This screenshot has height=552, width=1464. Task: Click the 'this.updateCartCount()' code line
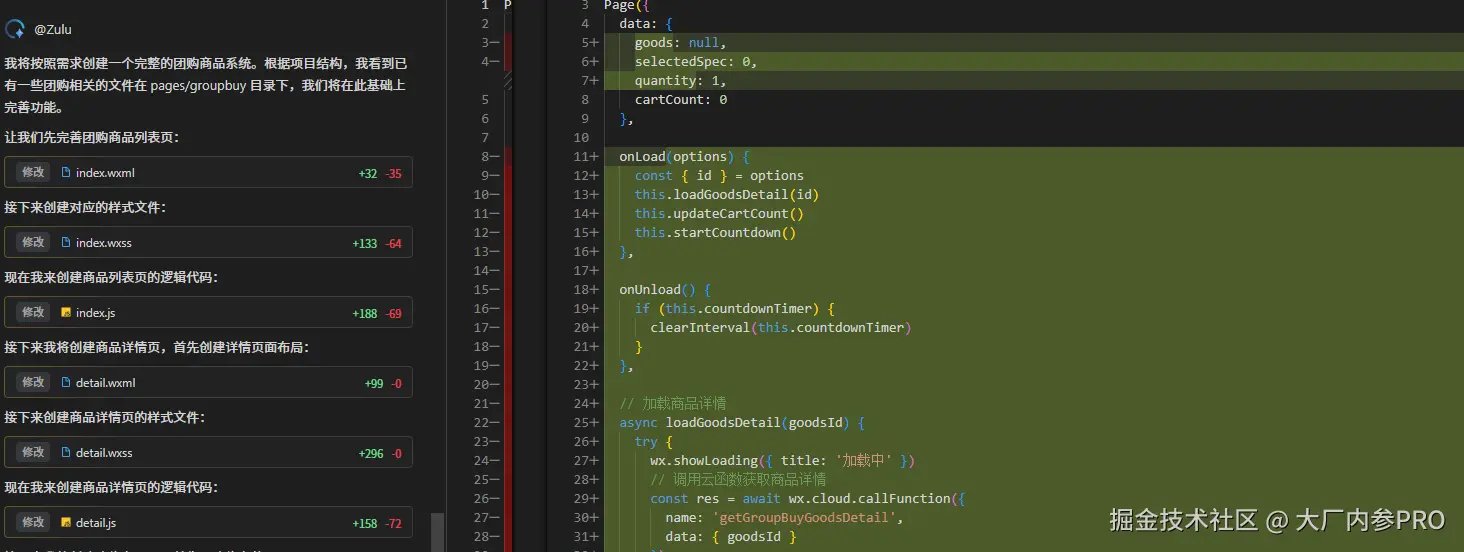point(719,213)
